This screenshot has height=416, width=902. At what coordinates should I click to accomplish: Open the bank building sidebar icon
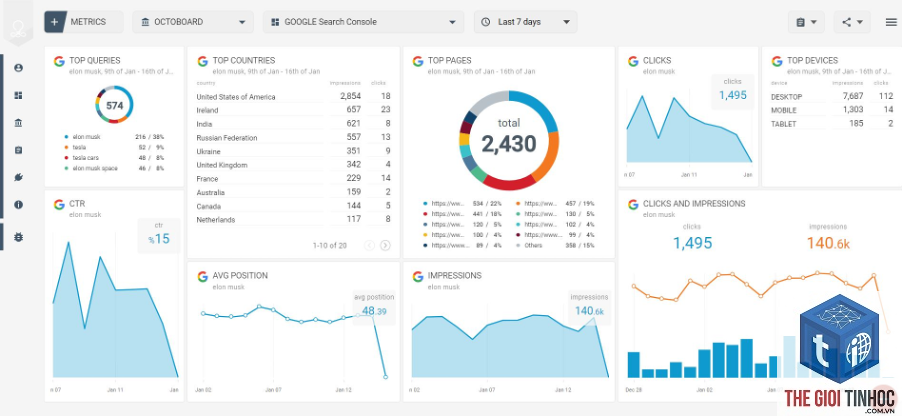click(18, 123)
